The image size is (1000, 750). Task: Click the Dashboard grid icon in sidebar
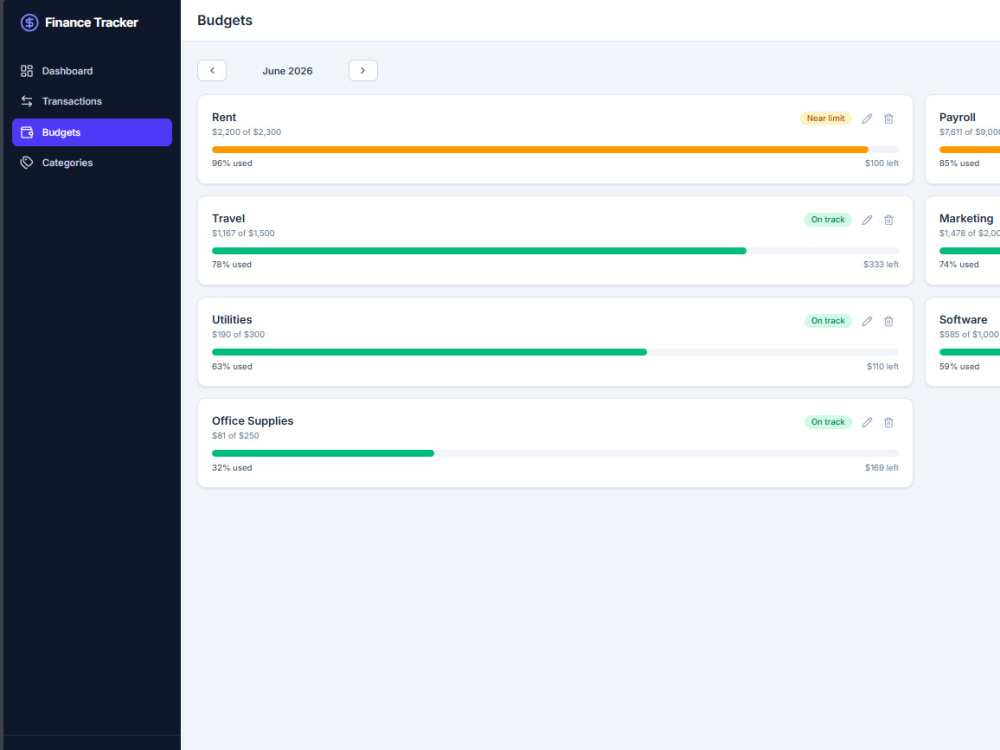27,71
